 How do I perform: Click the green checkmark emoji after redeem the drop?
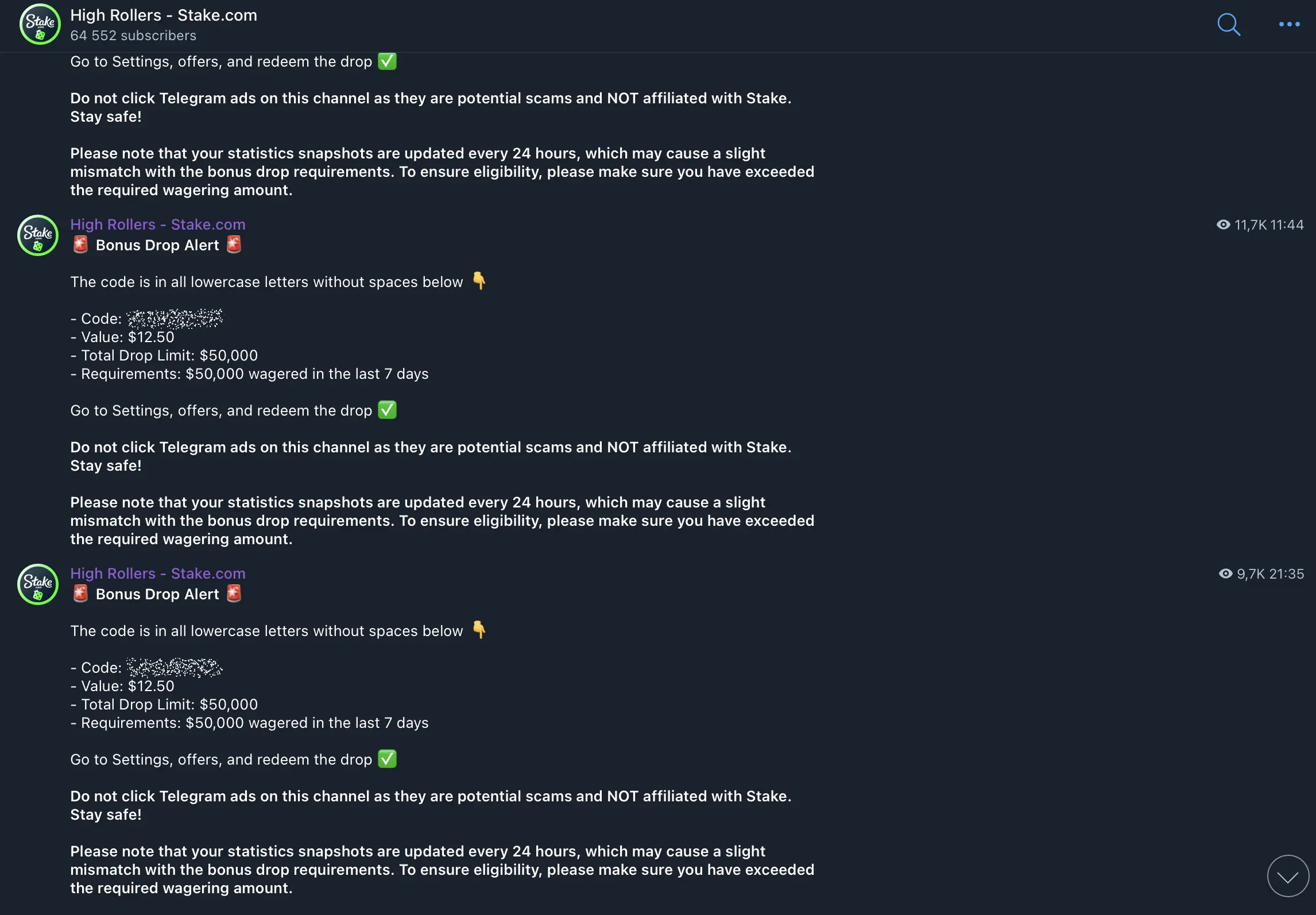point(388,410)
